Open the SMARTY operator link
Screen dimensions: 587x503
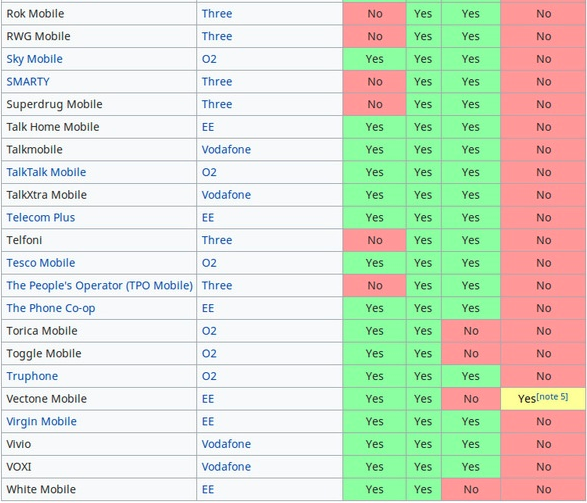click(28, 82)
